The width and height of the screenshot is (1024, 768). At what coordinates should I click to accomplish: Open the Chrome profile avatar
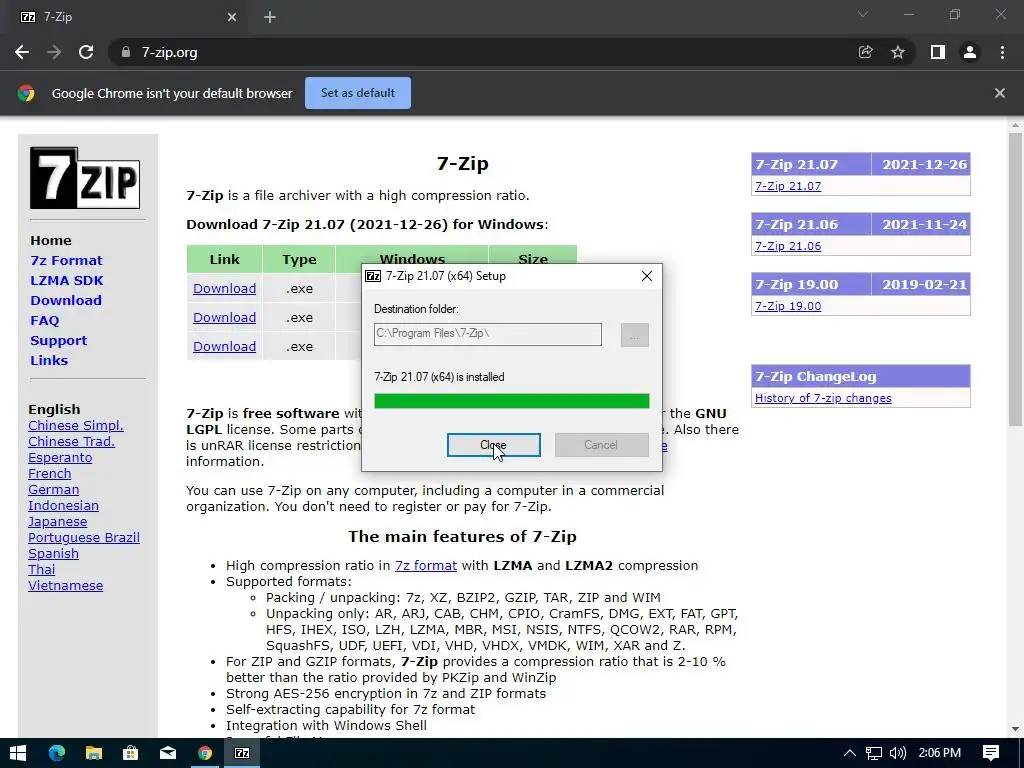[x=970, y=52]
